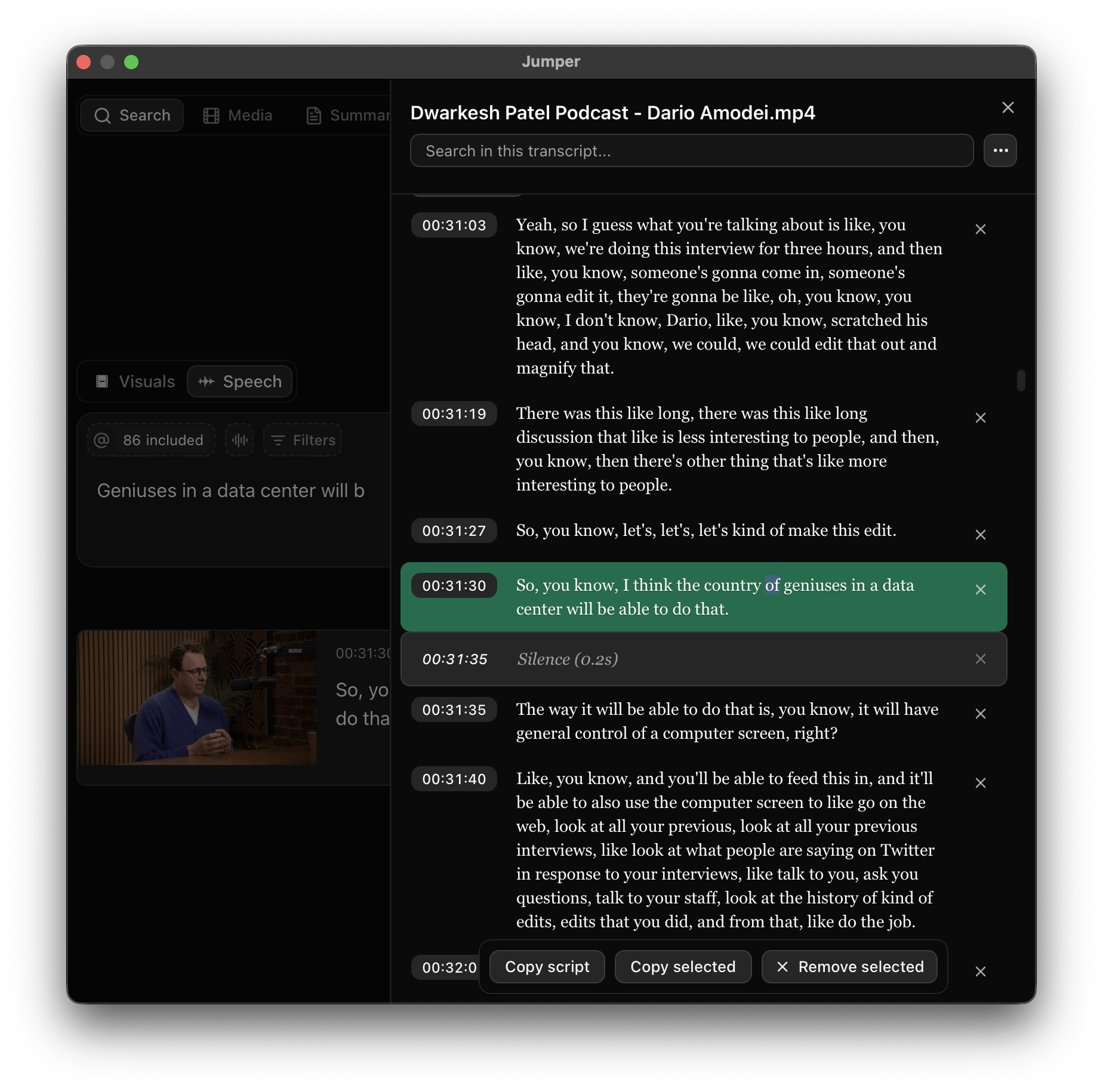
Task: Select 'So, you know, let's' transcript line
Action: [x=706, y=530]
